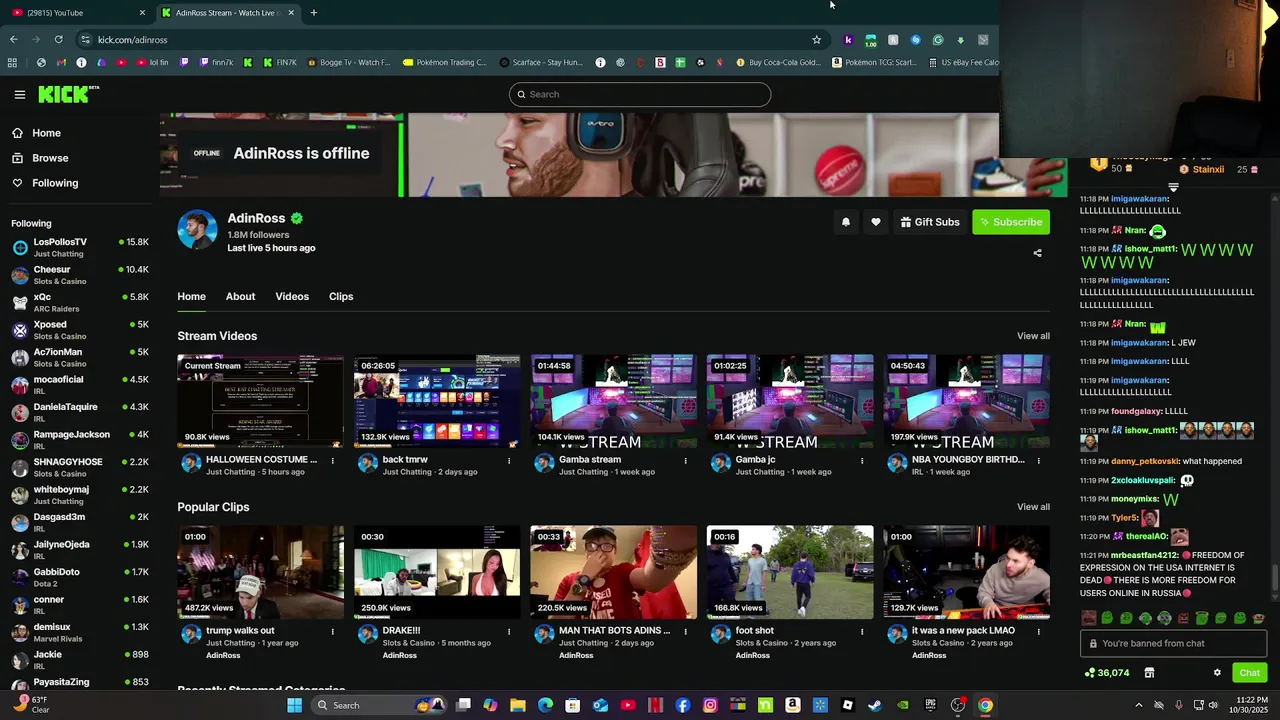The image size is (1280, 720).
Task: Open the NBA YOUNGBOY BIRTHD... video thumbnail
Action: tap(967, 401)
